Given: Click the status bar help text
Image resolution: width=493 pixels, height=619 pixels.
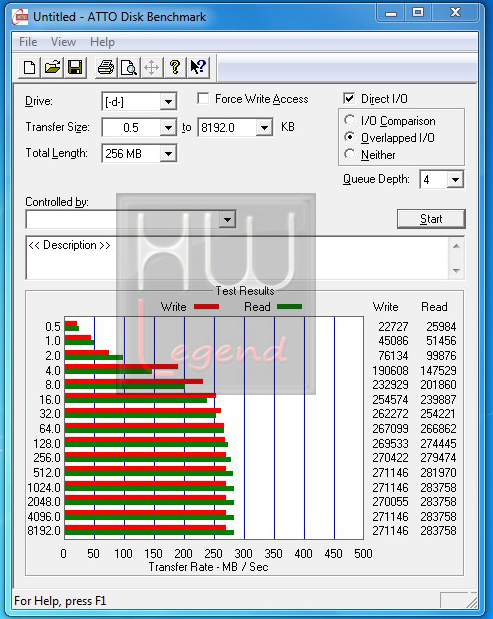Looking at the screenshot, I should (x=60, y=601).
